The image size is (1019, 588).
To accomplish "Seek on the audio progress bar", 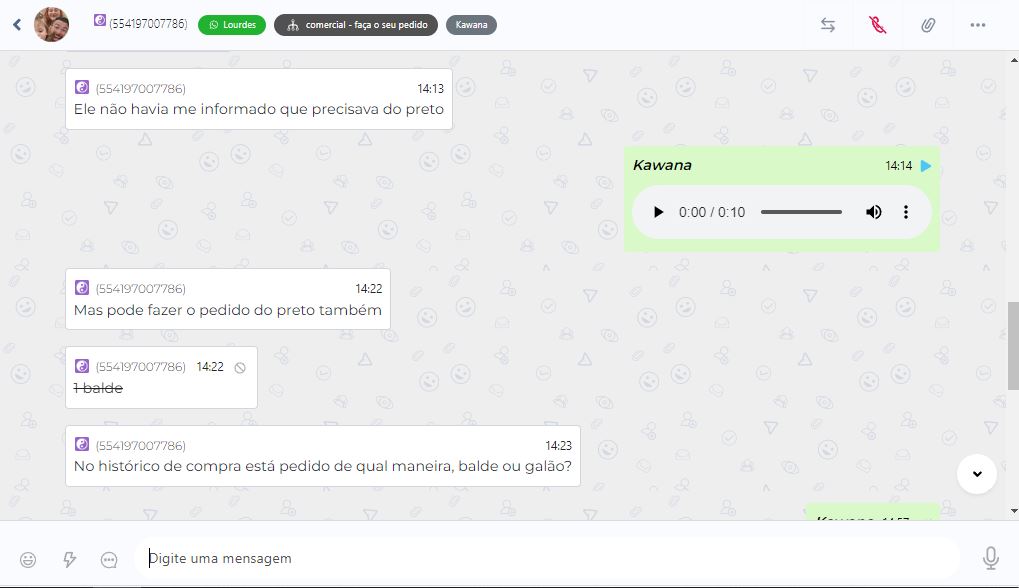I will click(801, 212).
